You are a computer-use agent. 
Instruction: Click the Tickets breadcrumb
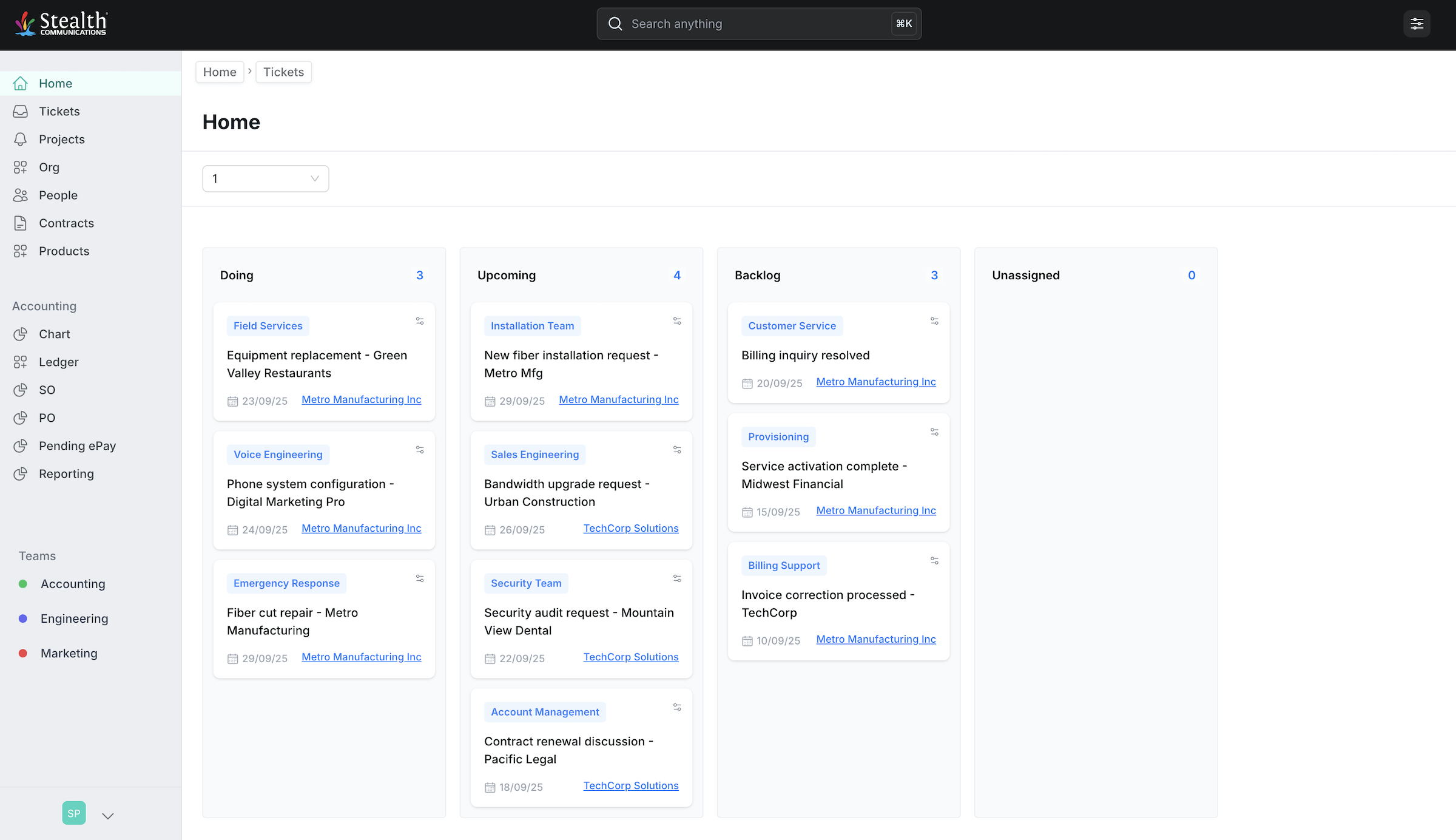(283, 72)
